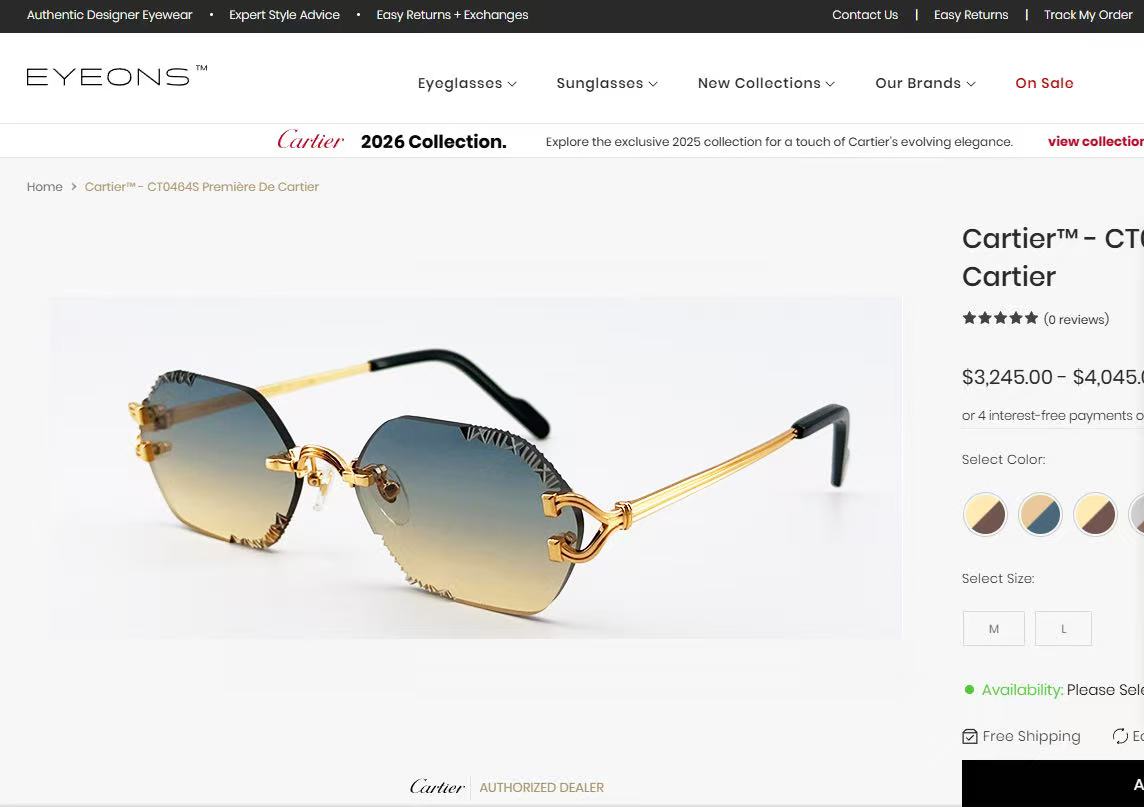This screenshot has width=1144, height=807.
Task: Click the sunglasses product image
Action: tap(476, 467)
